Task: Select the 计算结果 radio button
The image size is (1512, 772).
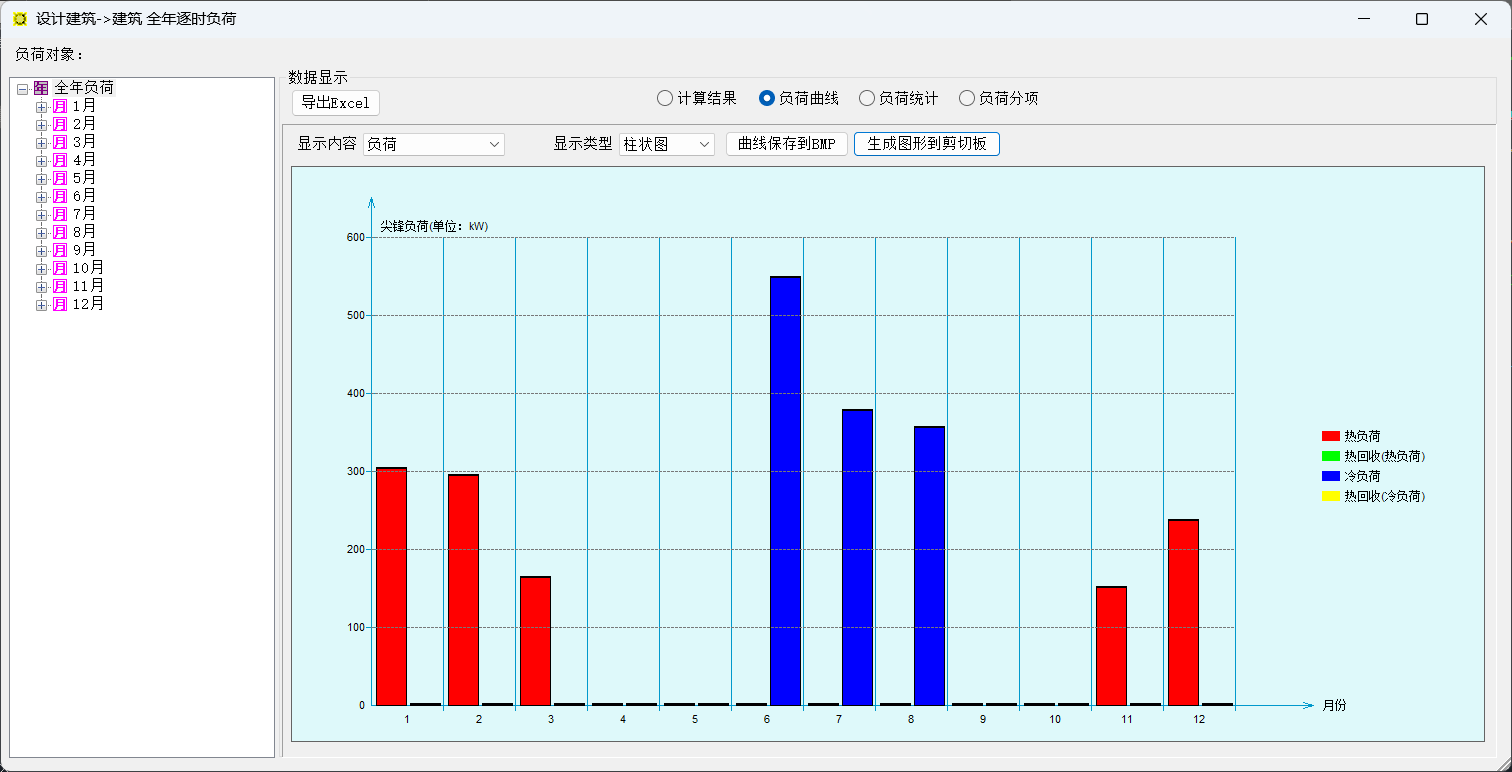Action: tap(665, 98)
